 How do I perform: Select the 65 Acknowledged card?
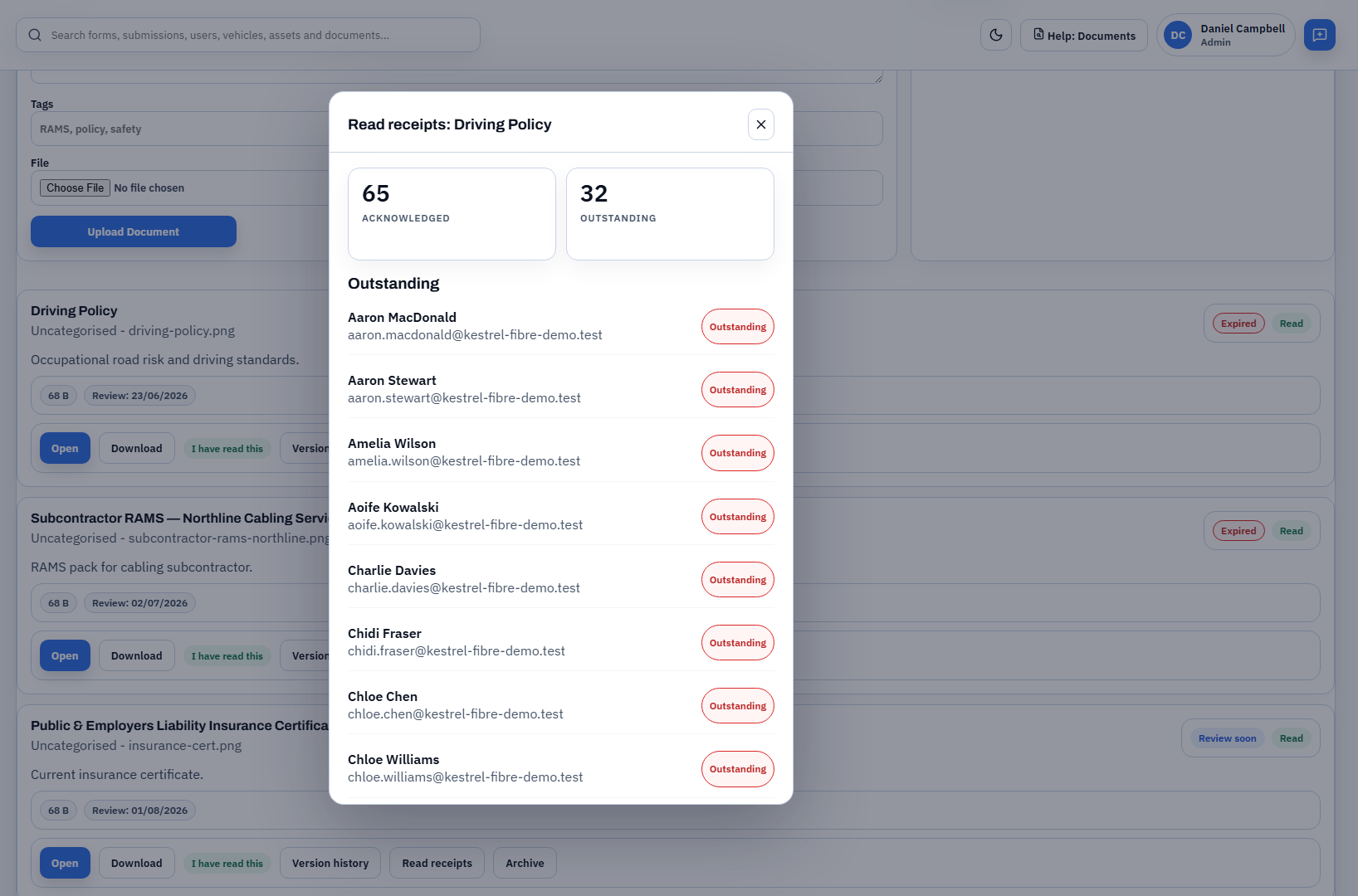452,214
